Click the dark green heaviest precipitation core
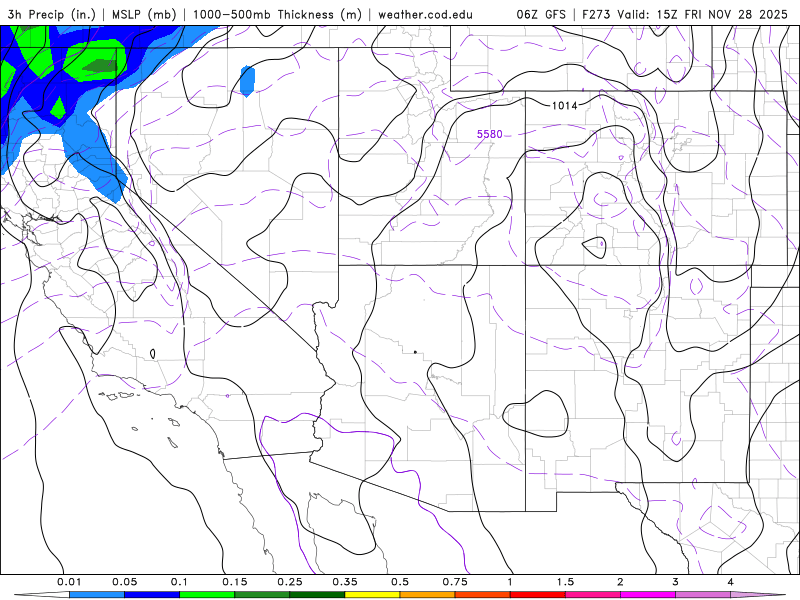 101,66
